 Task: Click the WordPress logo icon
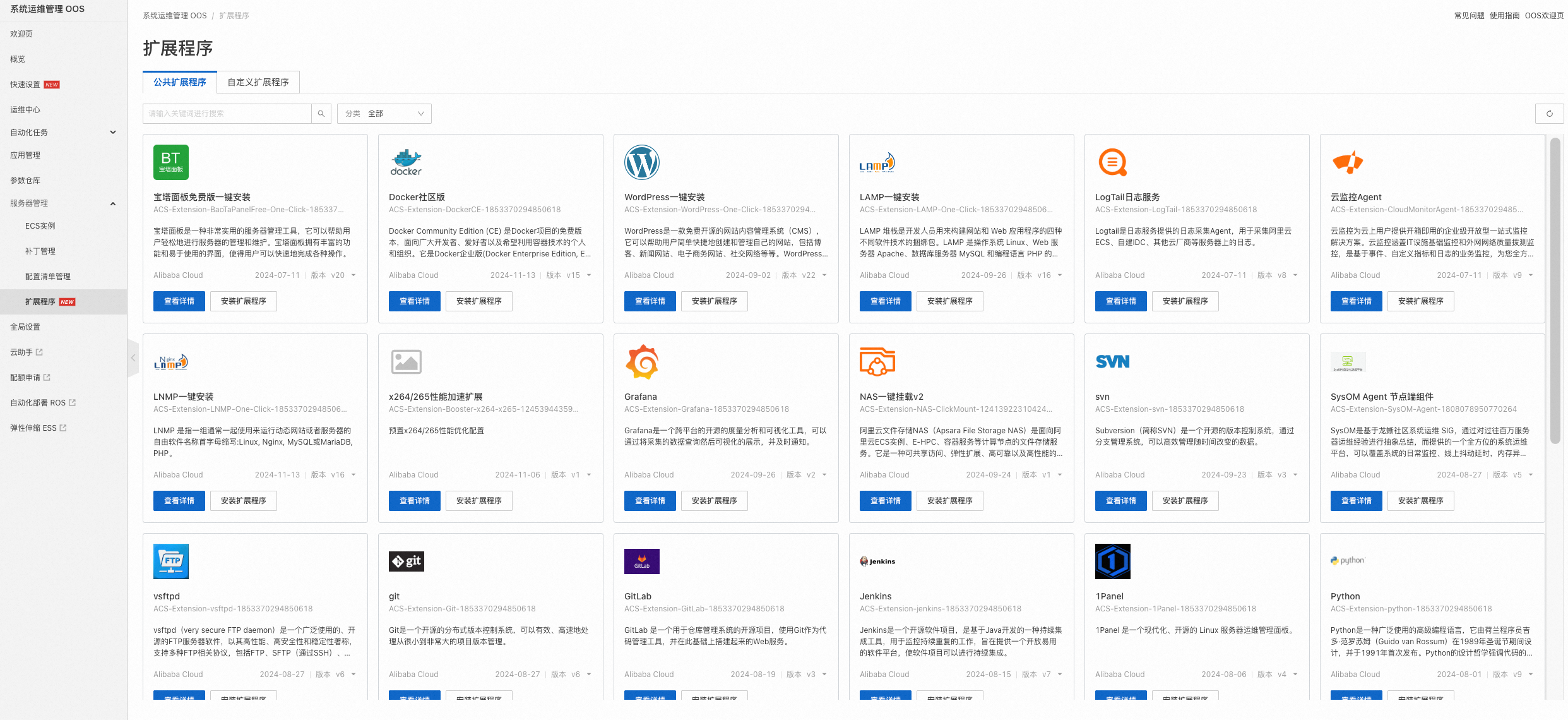pyautogui.click(x=641, y=162)
